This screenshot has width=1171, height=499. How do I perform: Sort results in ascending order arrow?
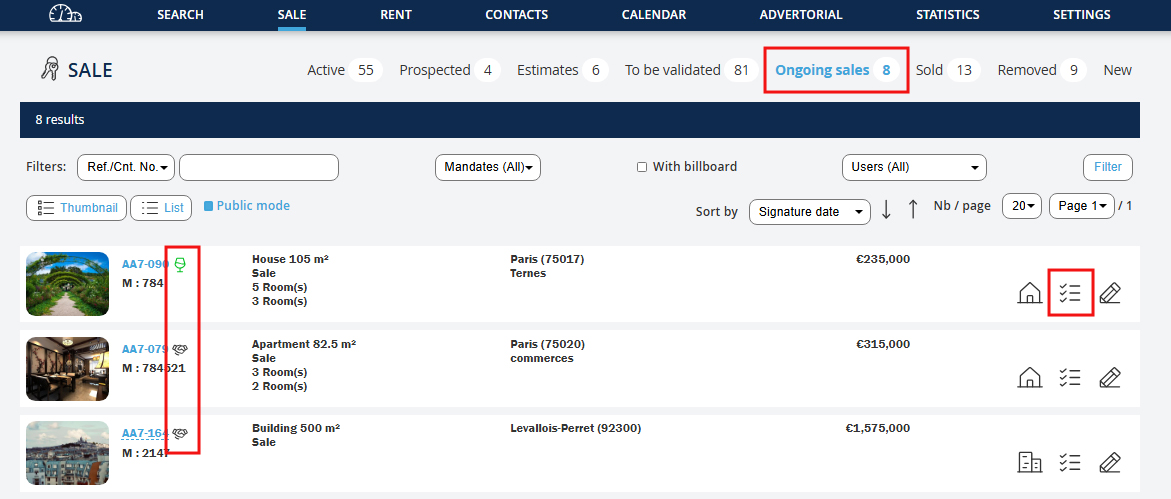pyautogui.click(x=912, y=210)
